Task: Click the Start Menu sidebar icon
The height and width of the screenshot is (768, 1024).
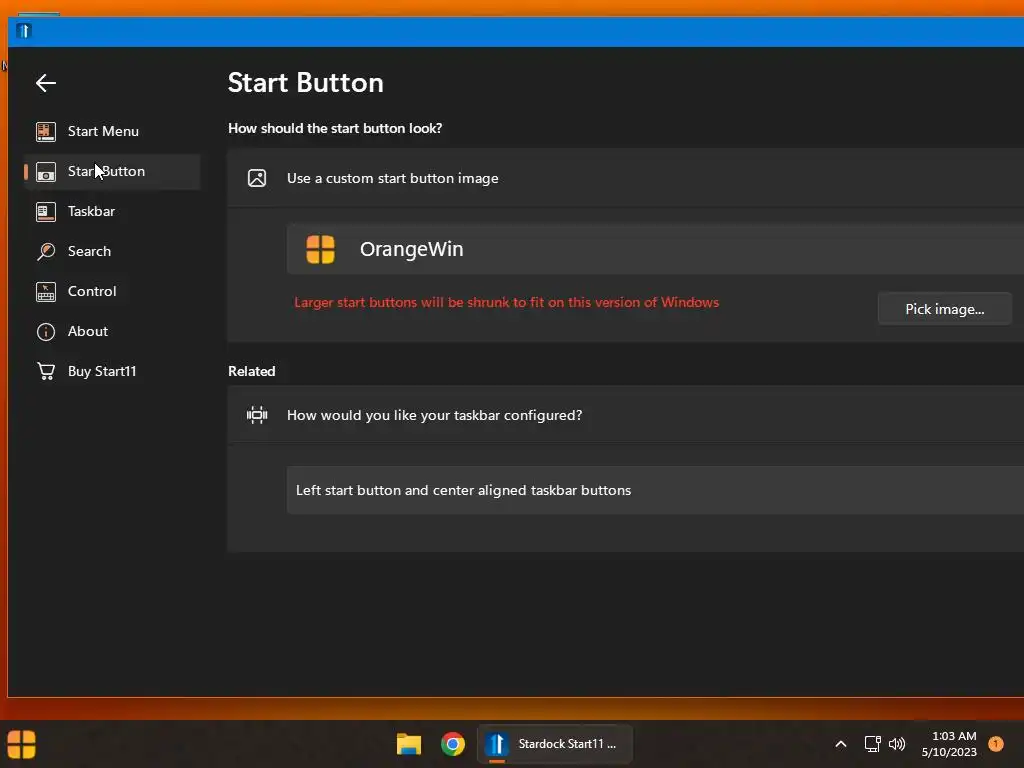Action: [x=46, y=131]
